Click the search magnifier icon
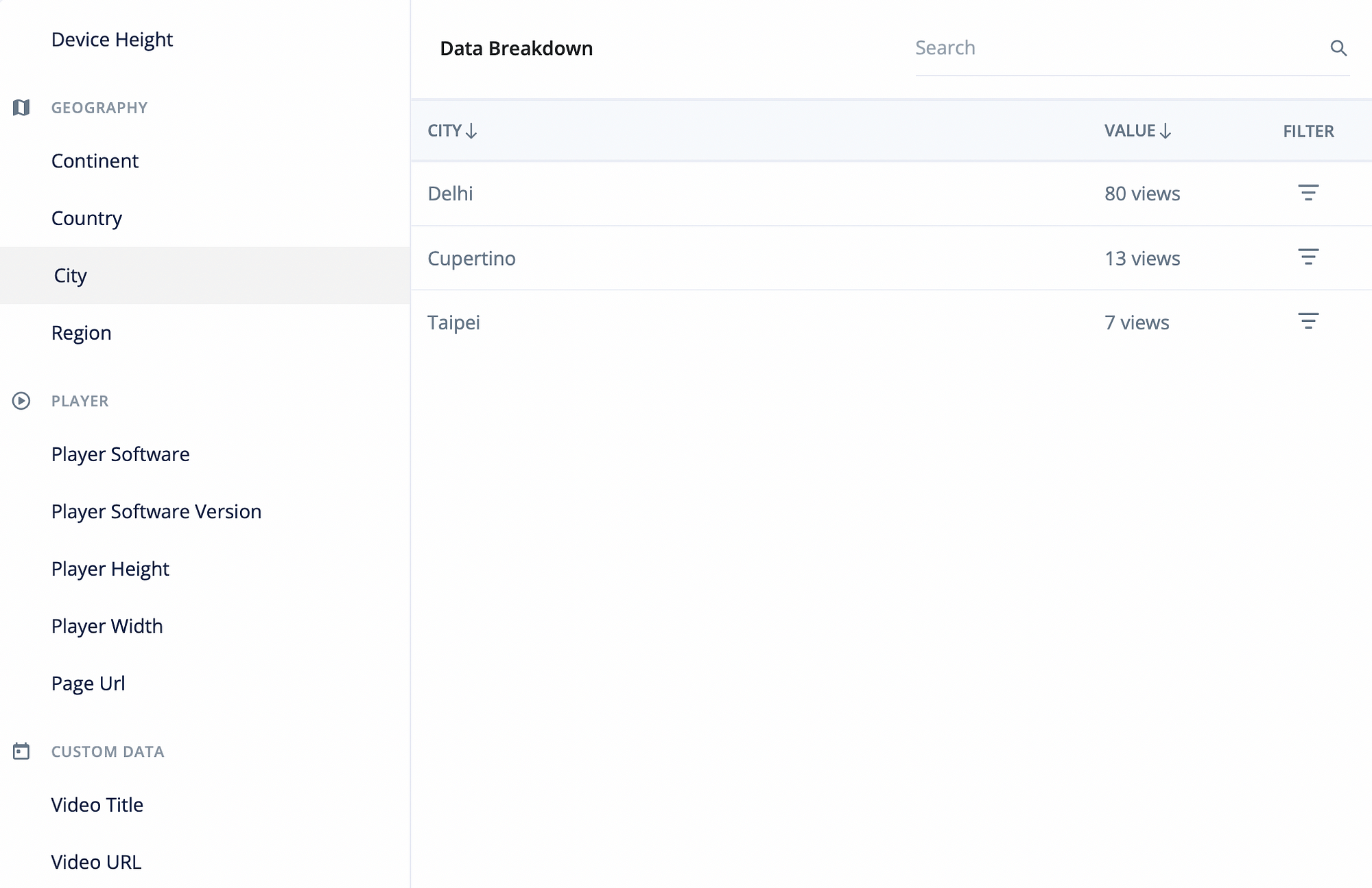 [x=1338, y=48]
